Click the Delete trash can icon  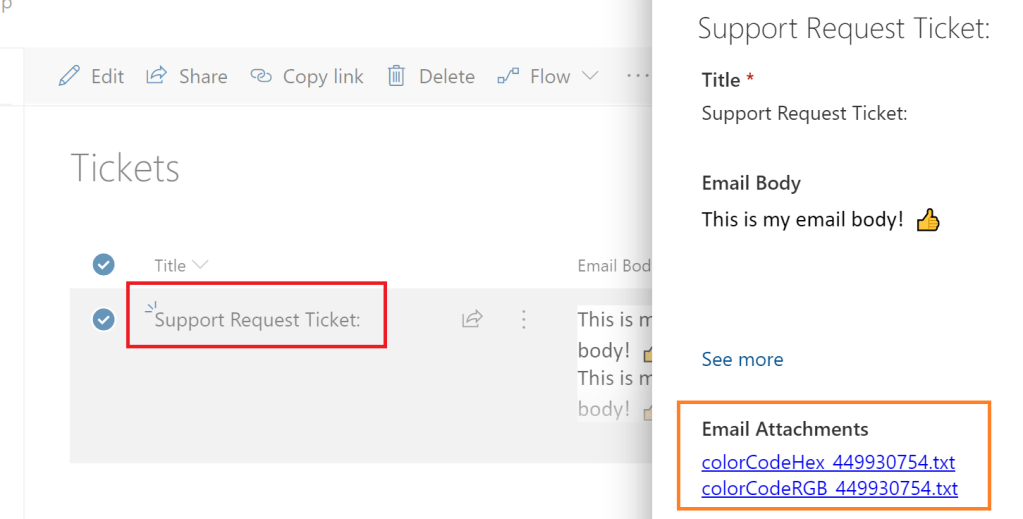(x=397, y=76)
